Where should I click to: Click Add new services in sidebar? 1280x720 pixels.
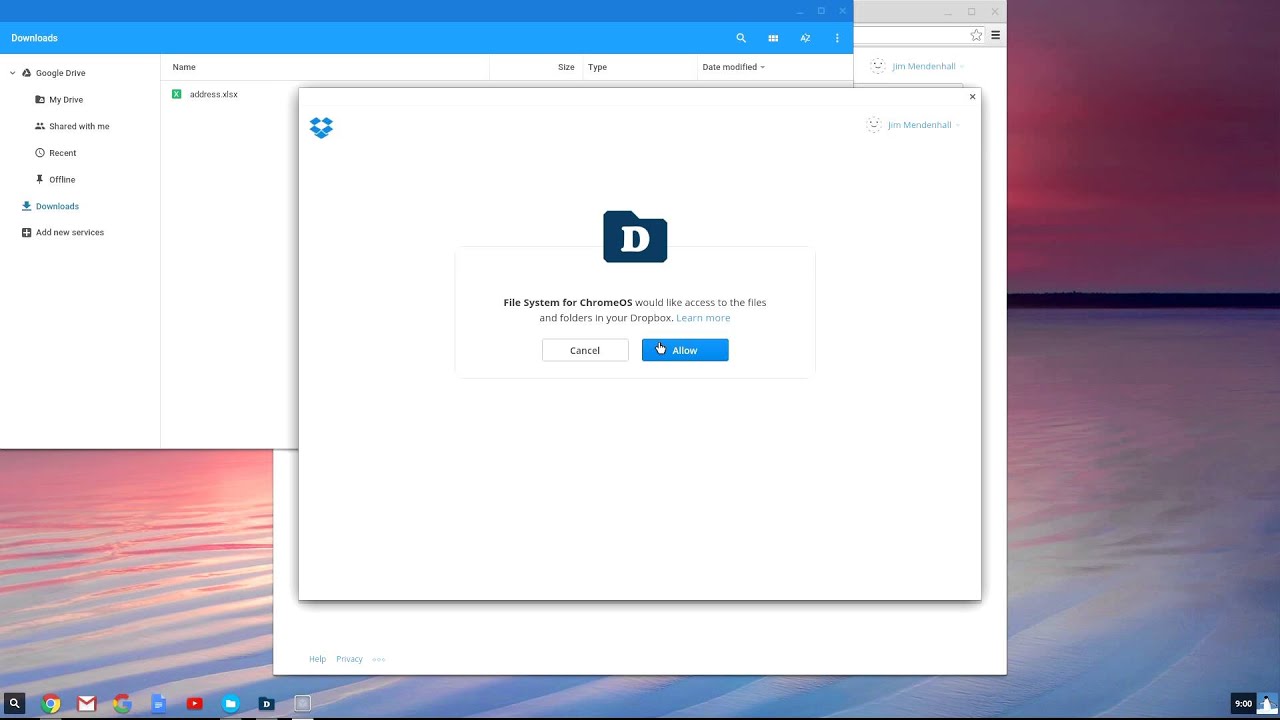[70, 232]
